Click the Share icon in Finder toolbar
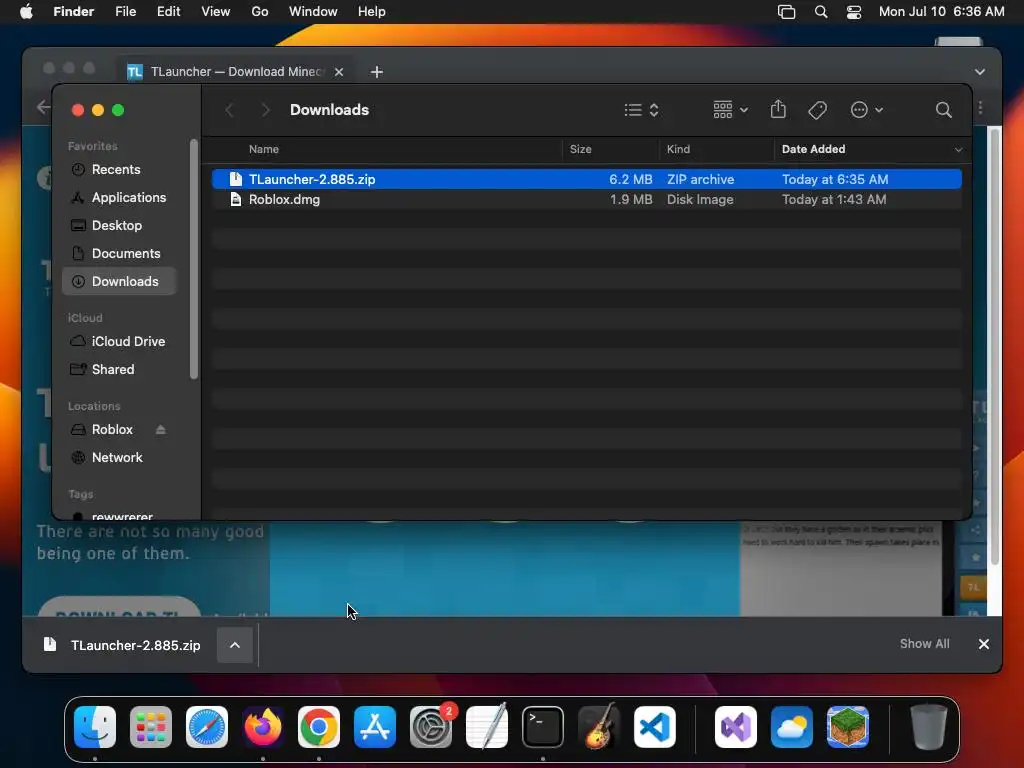This screenshot has width=1024, height=768. tap(778, 110)
